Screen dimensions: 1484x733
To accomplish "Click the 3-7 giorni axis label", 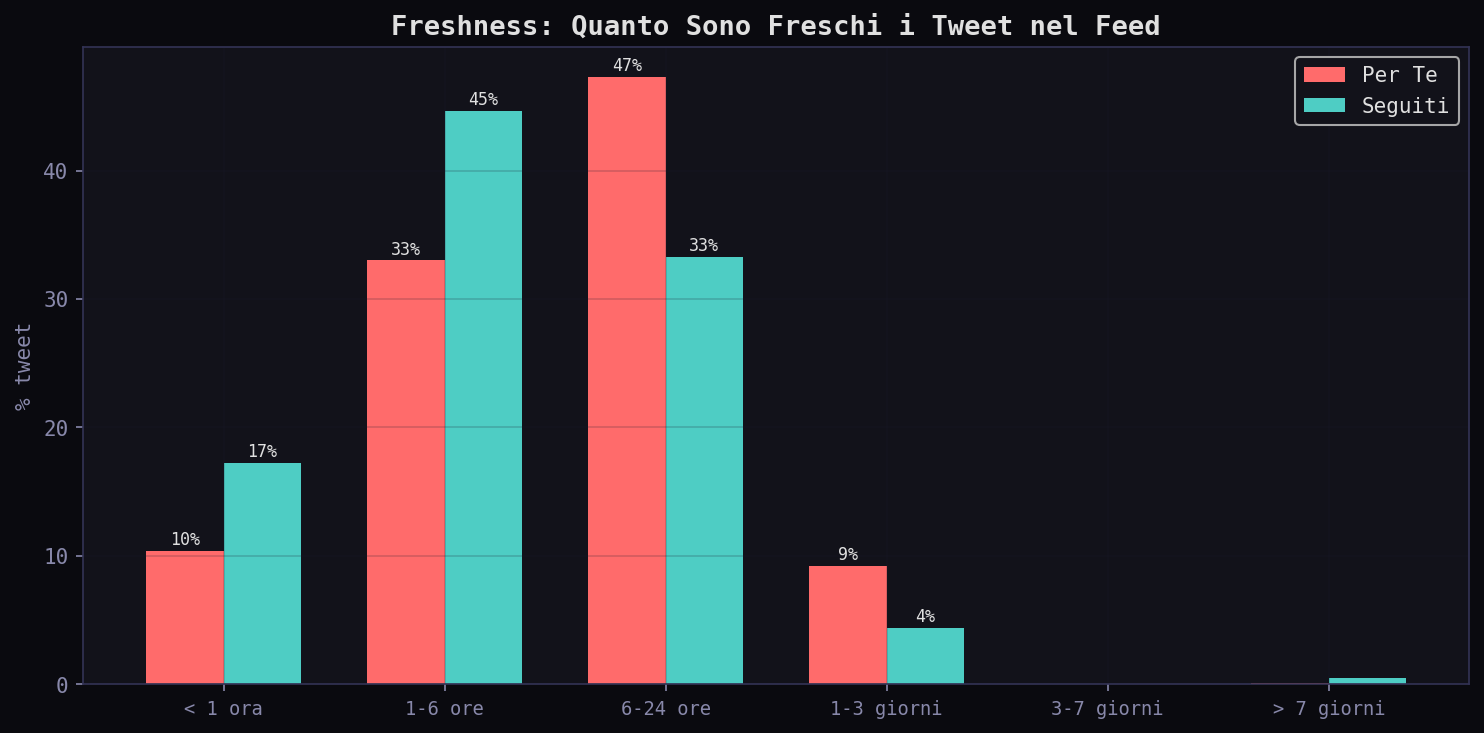I will point(1107,709).
